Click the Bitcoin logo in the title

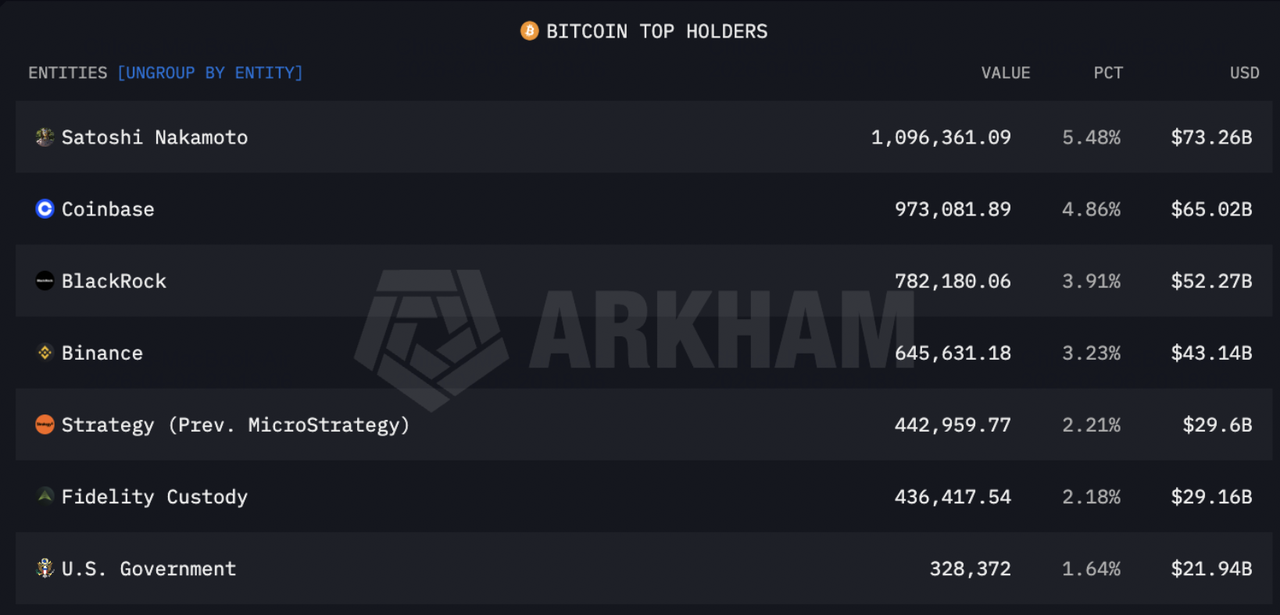[529, 31]
